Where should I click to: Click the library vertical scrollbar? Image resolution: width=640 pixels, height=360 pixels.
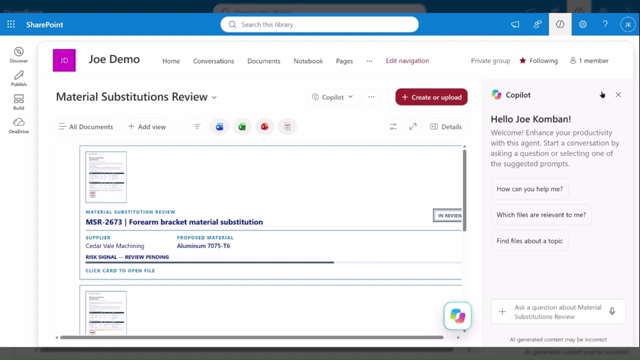click(x=464, y=190)
